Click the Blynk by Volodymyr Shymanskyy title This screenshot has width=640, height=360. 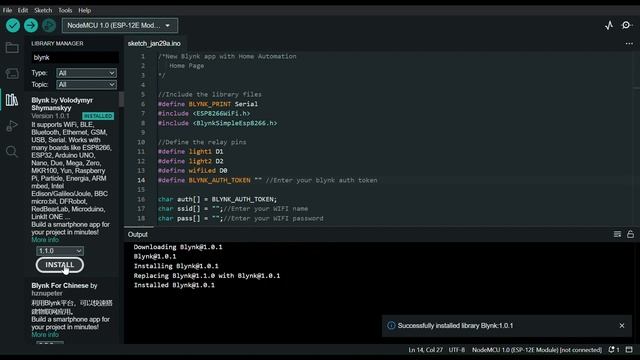tap(62, 104)
